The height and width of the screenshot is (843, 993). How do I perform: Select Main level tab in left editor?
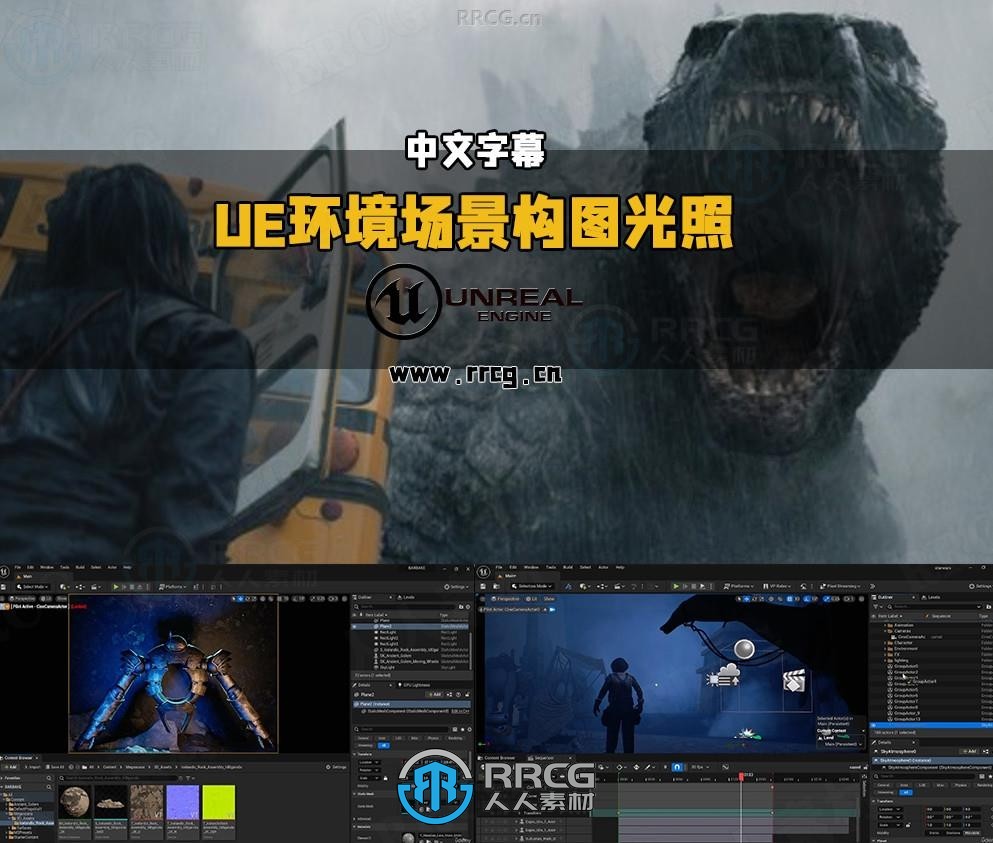click(27, 576)
